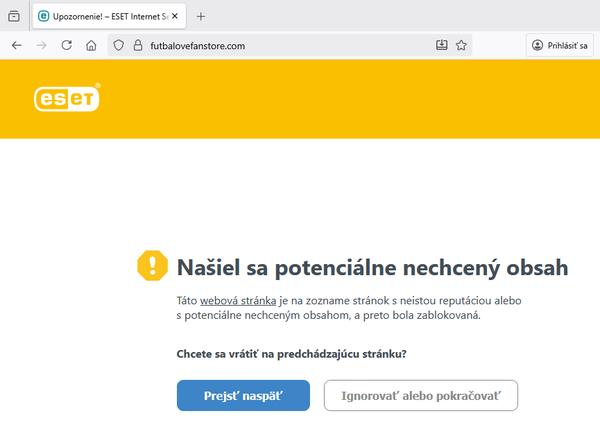Click the Prihlásiť sa account button

pyautogui.click(x=560, y=45)
